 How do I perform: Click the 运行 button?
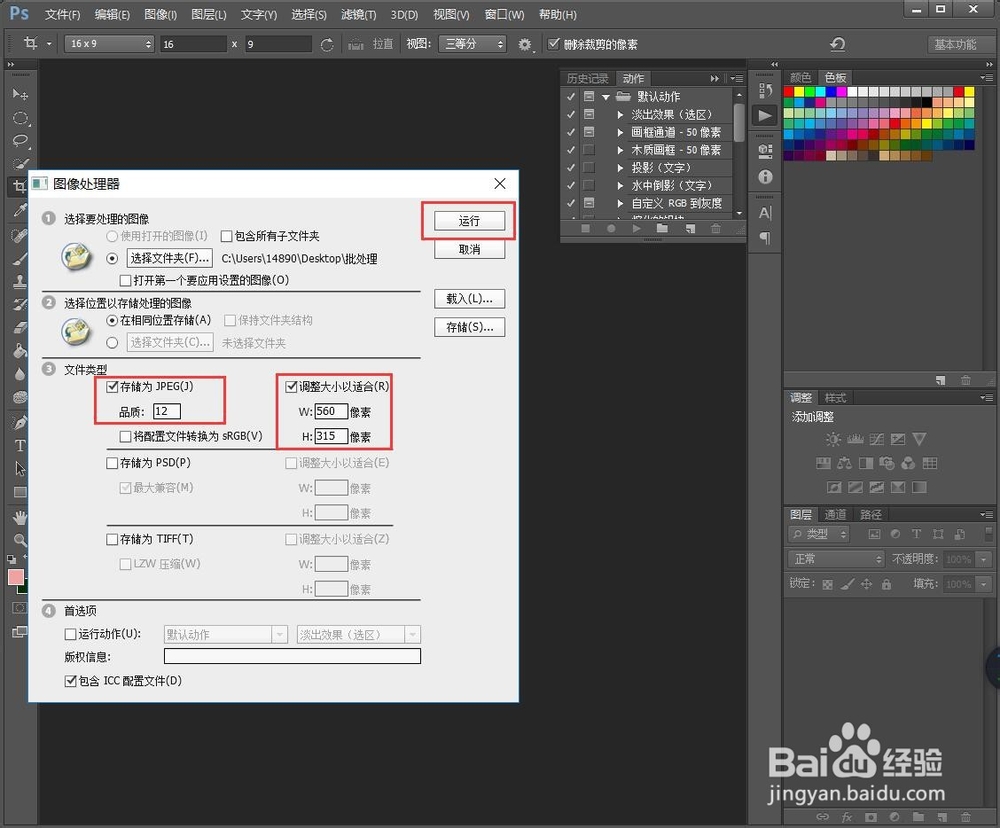[x=469, y=221]
